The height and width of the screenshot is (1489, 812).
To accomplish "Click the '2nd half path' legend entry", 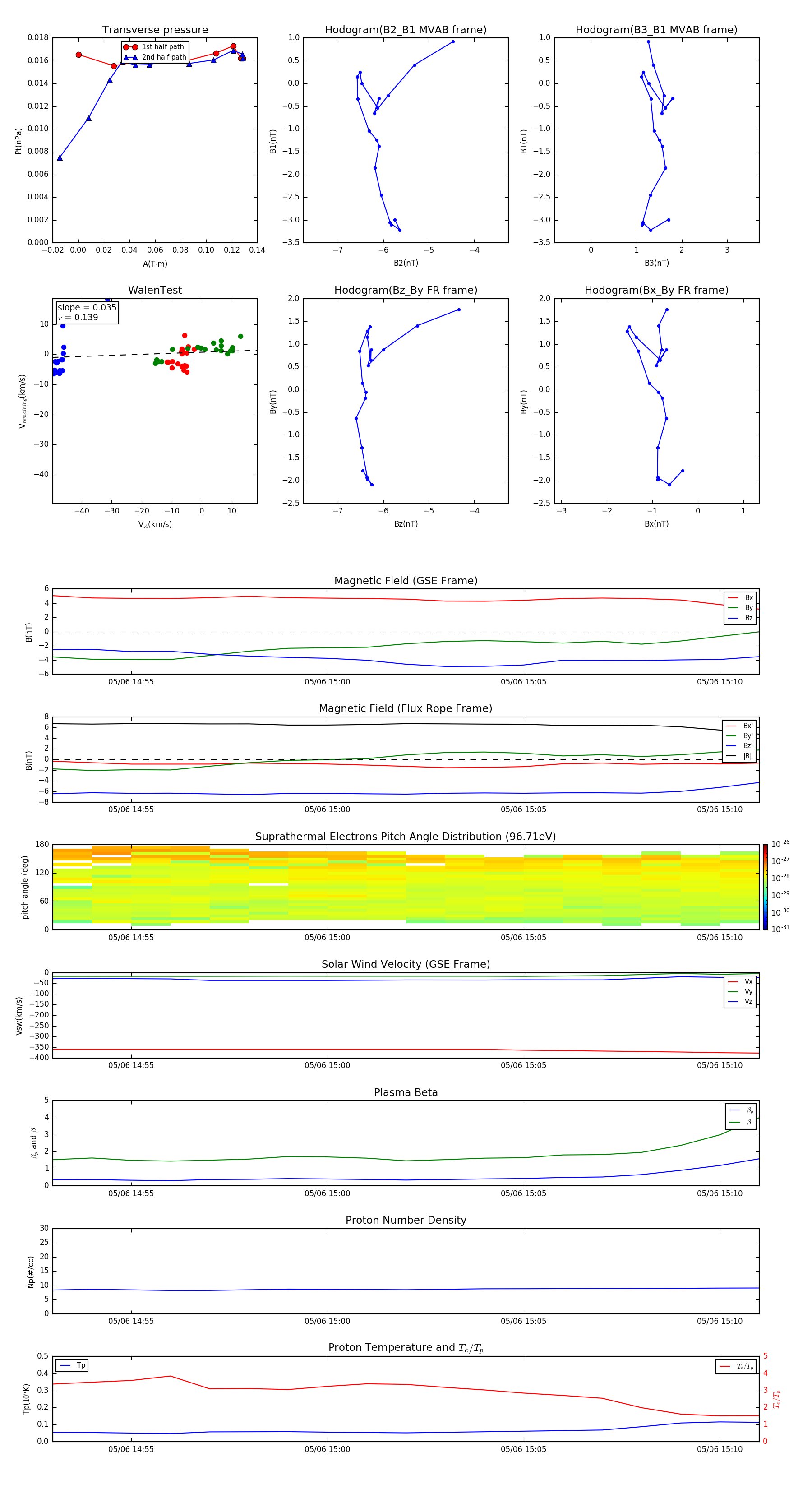I will tap(155, 57).
